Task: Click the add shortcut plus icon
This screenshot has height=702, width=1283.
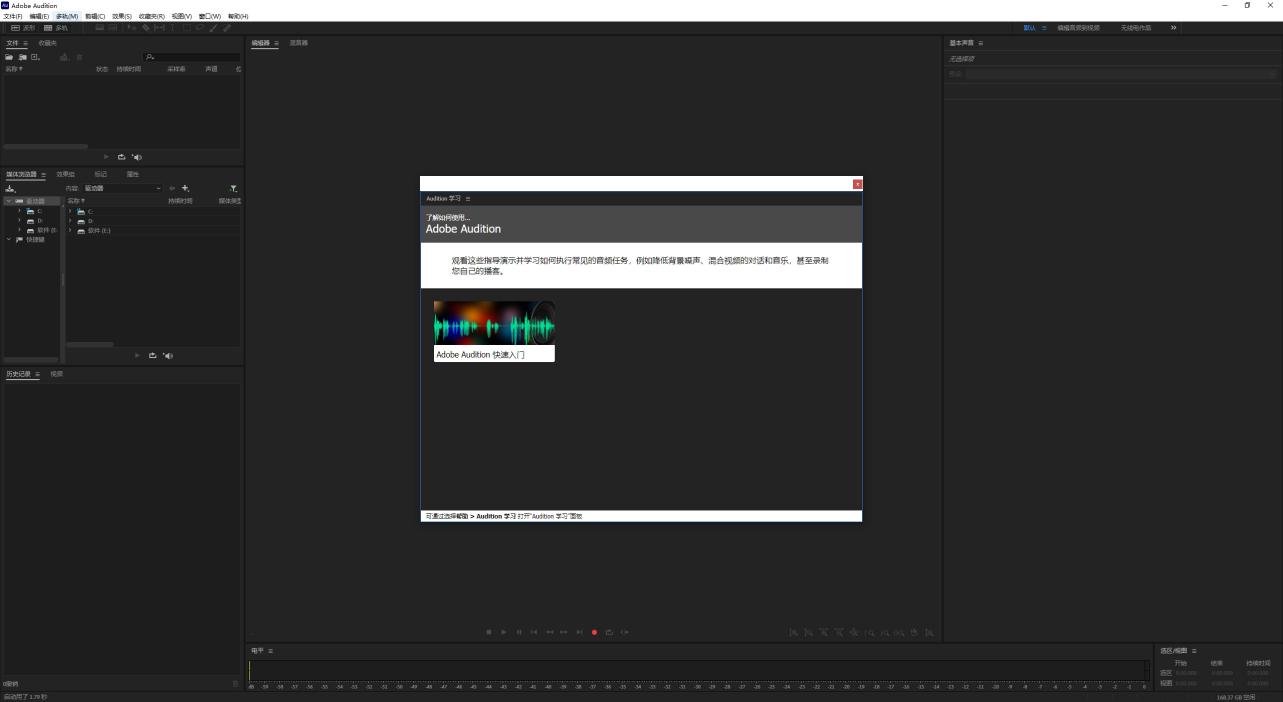Action: point(185,188)
